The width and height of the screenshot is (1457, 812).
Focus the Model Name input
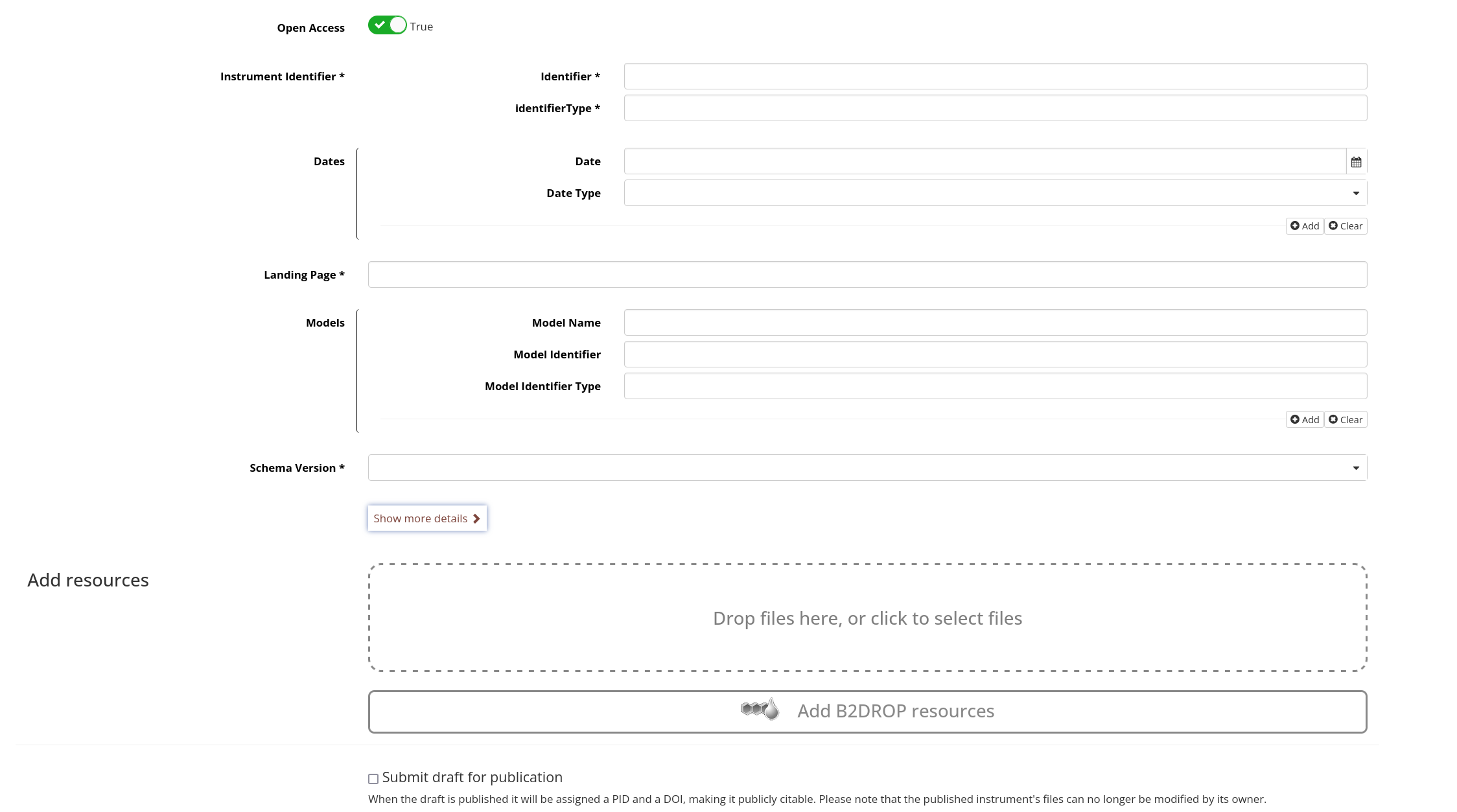[995, 323]
